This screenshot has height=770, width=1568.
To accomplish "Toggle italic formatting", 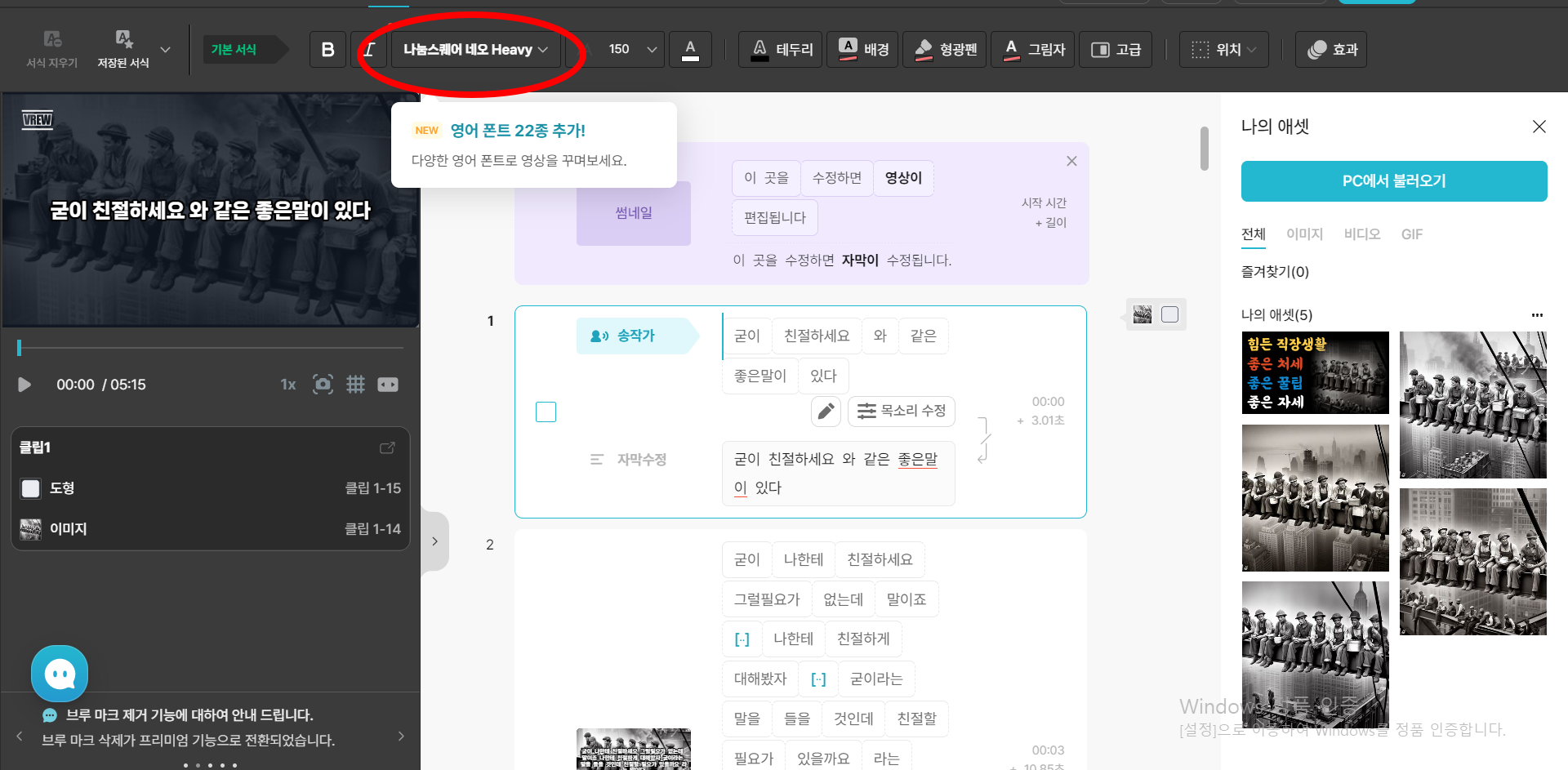I will (369, 50).
